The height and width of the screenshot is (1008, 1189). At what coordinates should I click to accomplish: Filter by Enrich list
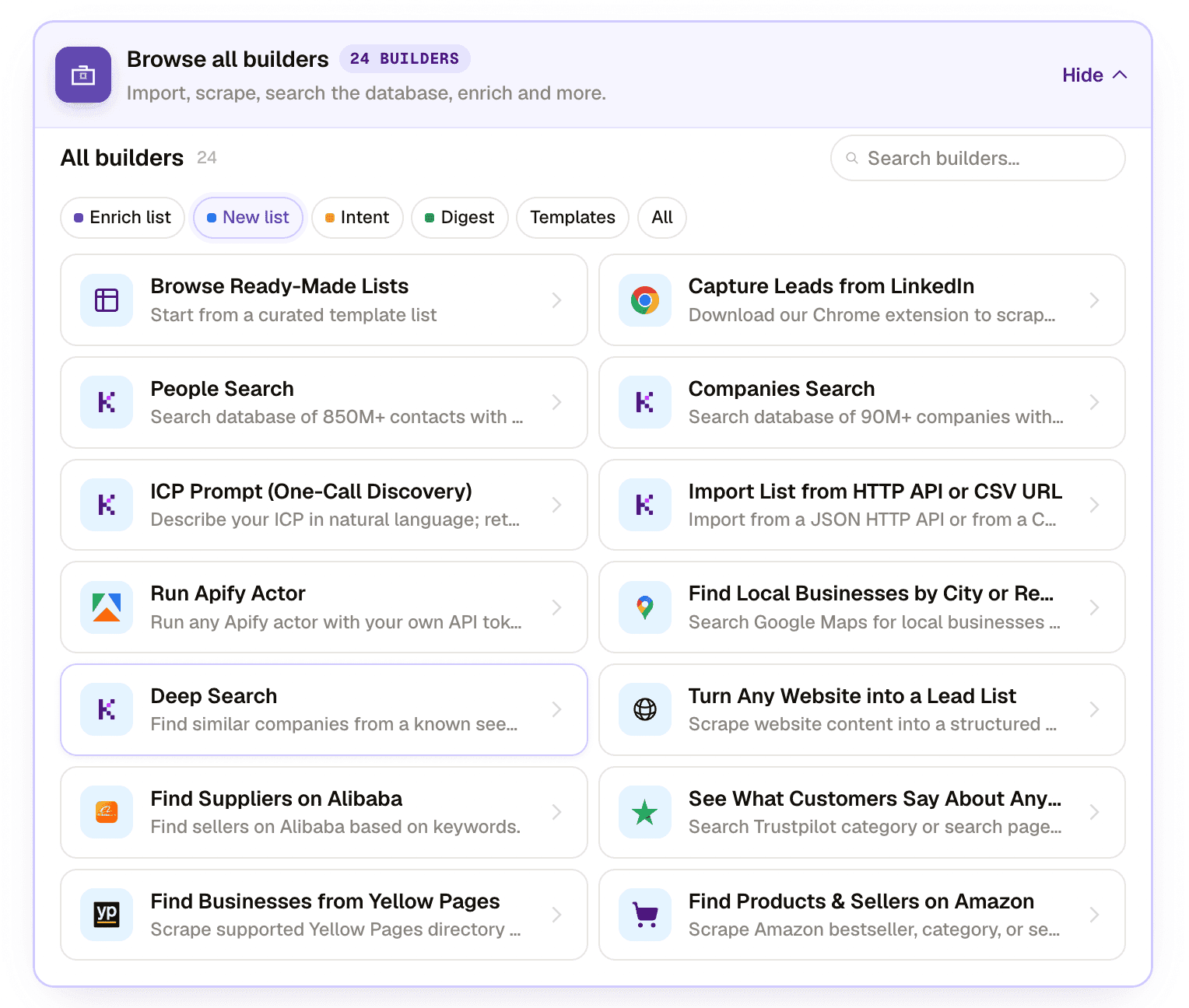click(122, 218)
